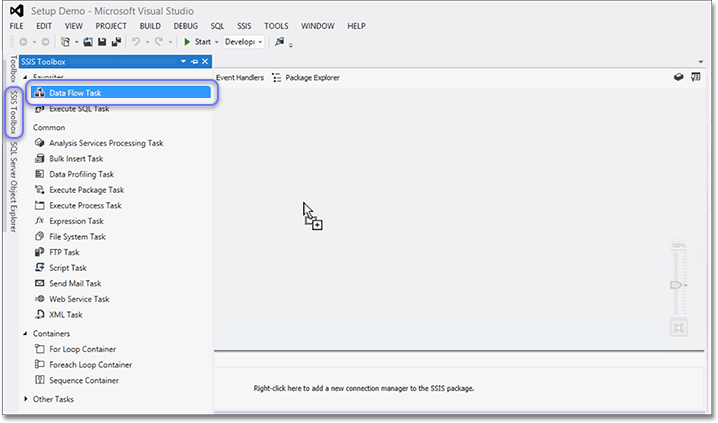Open the toolbar overflow options arrow
Viewport: 718px width, 423px height.
[x=291, y=45]
